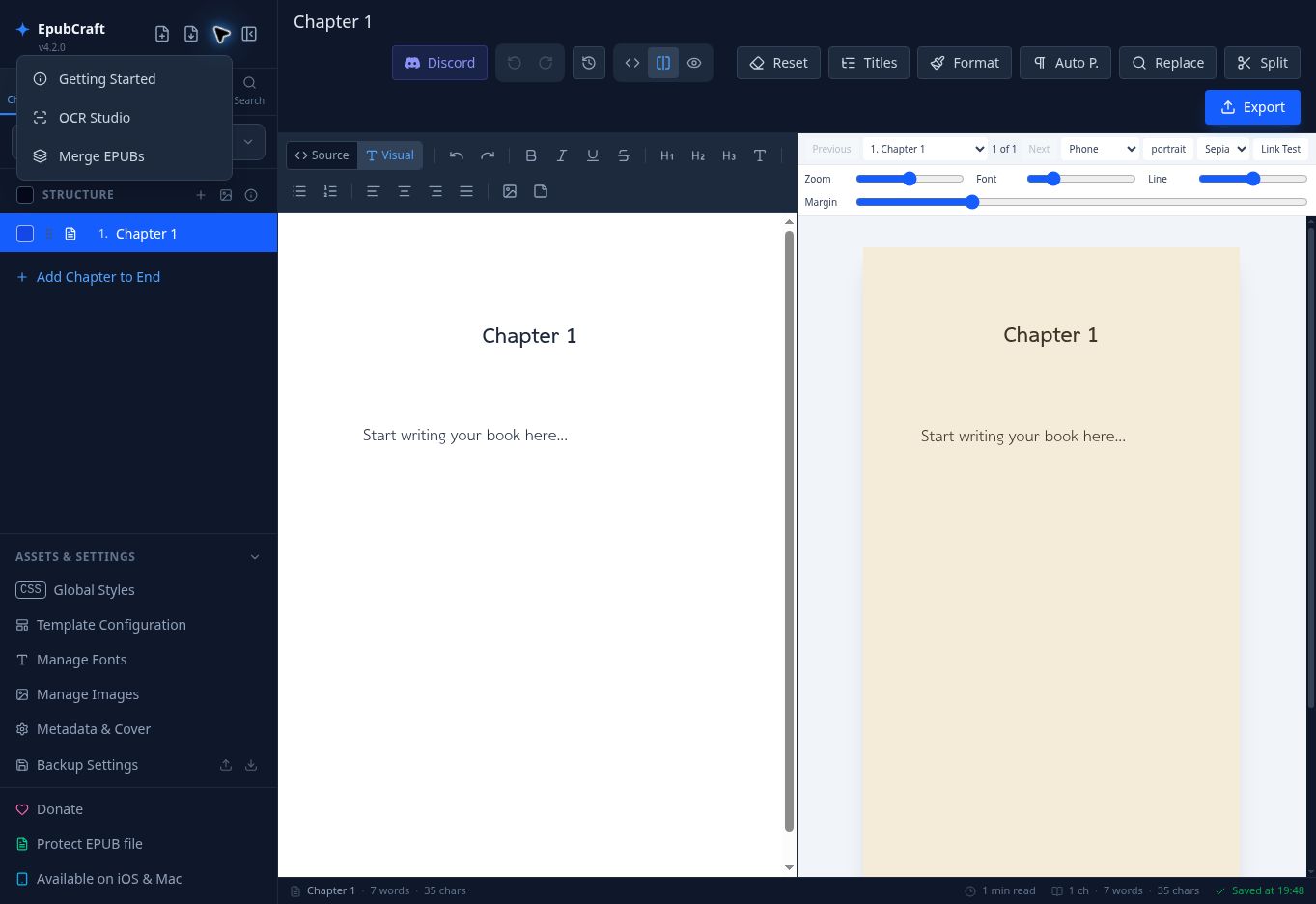Image resolution: width=1316 pixels, height=904 pixels.
Task: Apply Heading 3 style
Action: 729,155
